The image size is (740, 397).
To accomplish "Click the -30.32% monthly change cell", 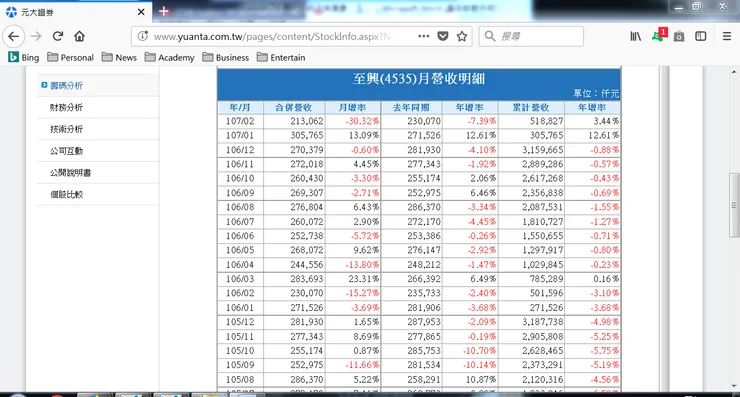I will (x=362, y=121).
